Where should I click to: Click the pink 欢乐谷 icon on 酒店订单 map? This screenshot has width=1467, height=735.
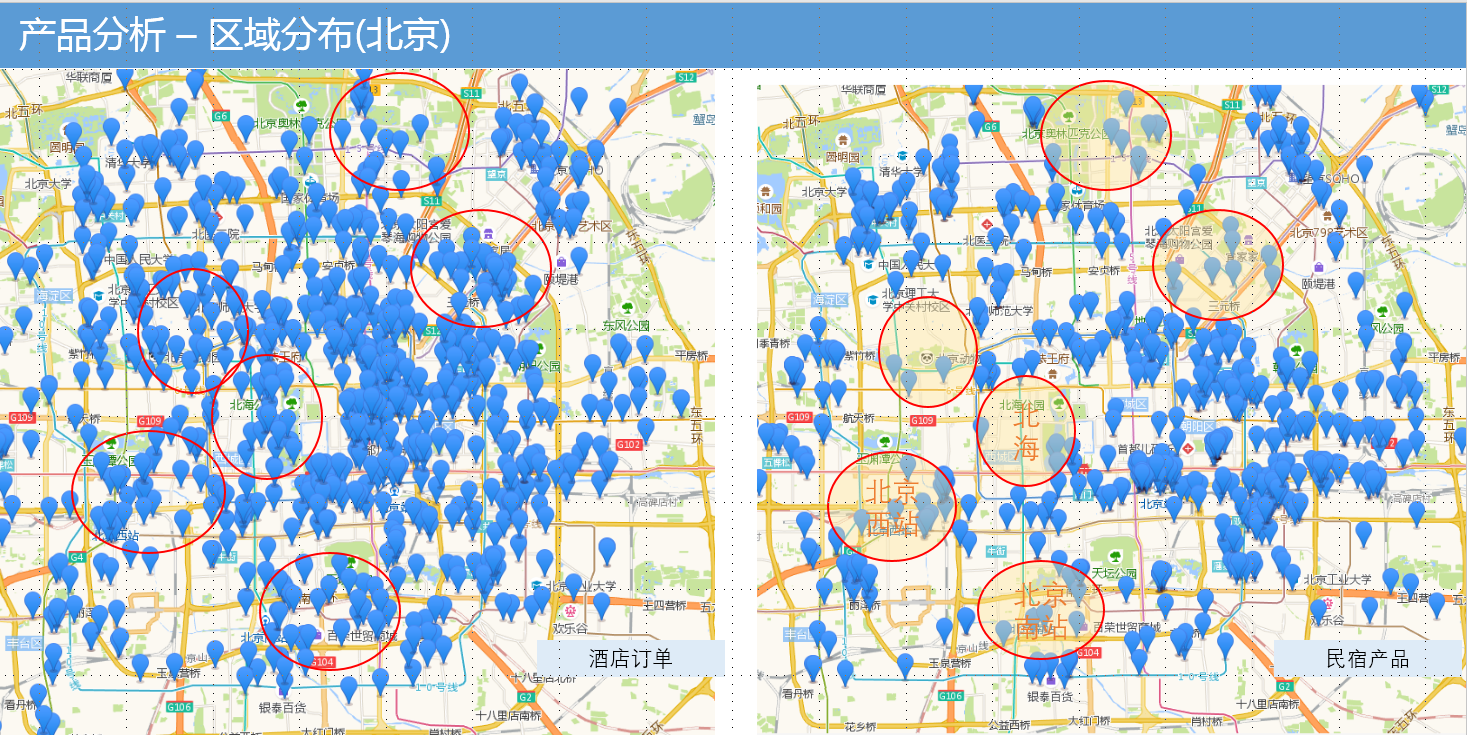coord(571,610)
